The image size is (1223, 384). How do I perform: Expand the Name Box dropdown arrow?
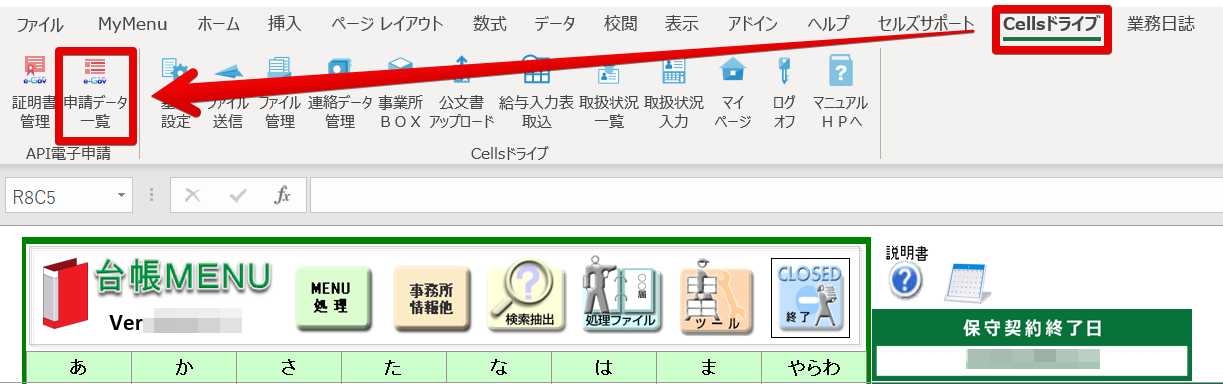pos(121,196)
